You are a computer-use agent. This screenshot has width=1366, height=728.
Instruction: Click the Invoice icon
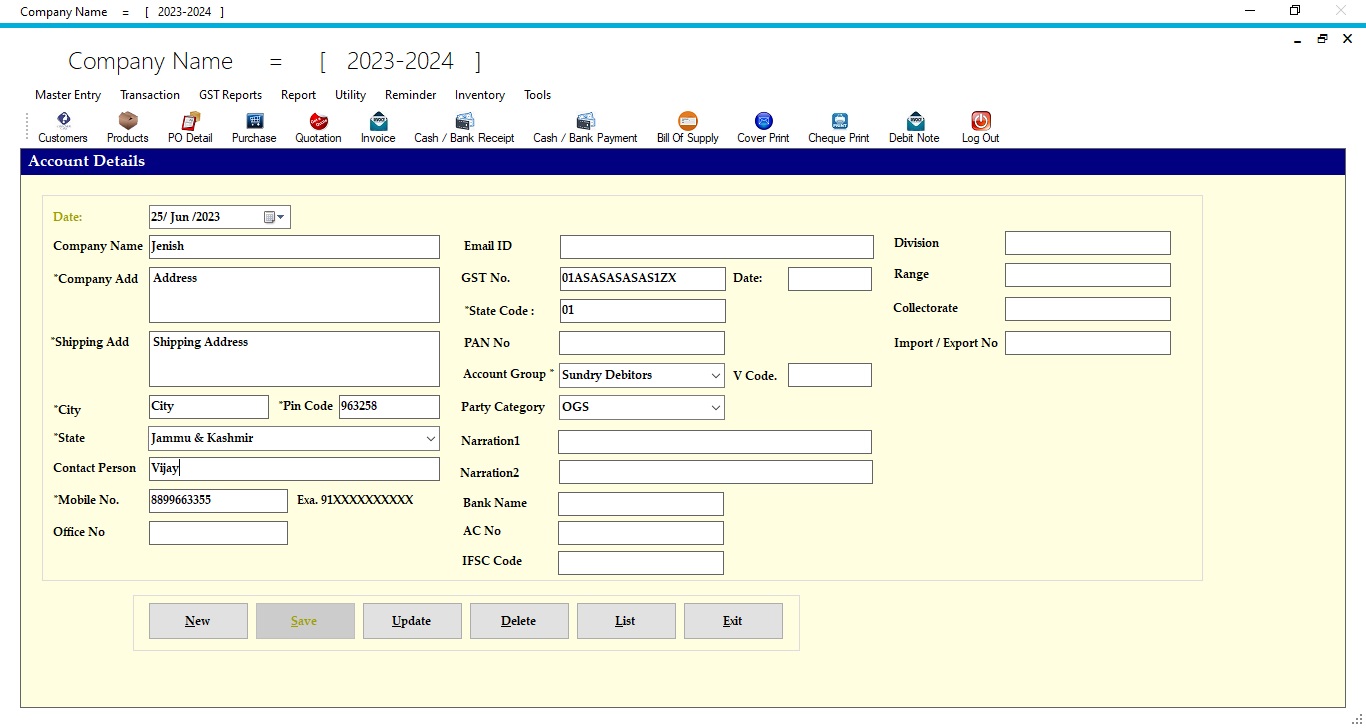(x=378, y=121)
